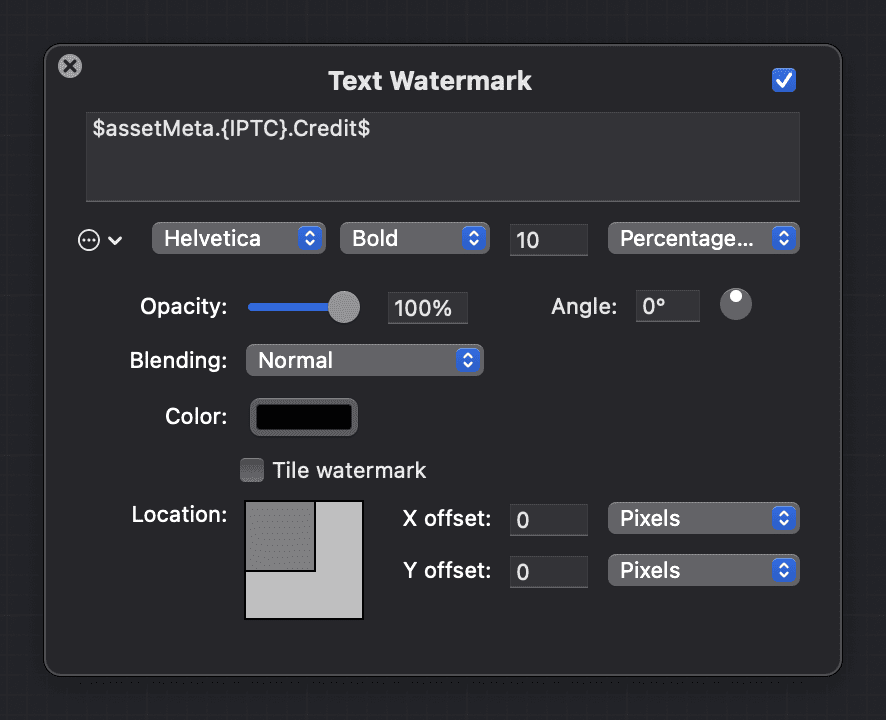Open the Percentage size unit dropdown

point(703,239)
